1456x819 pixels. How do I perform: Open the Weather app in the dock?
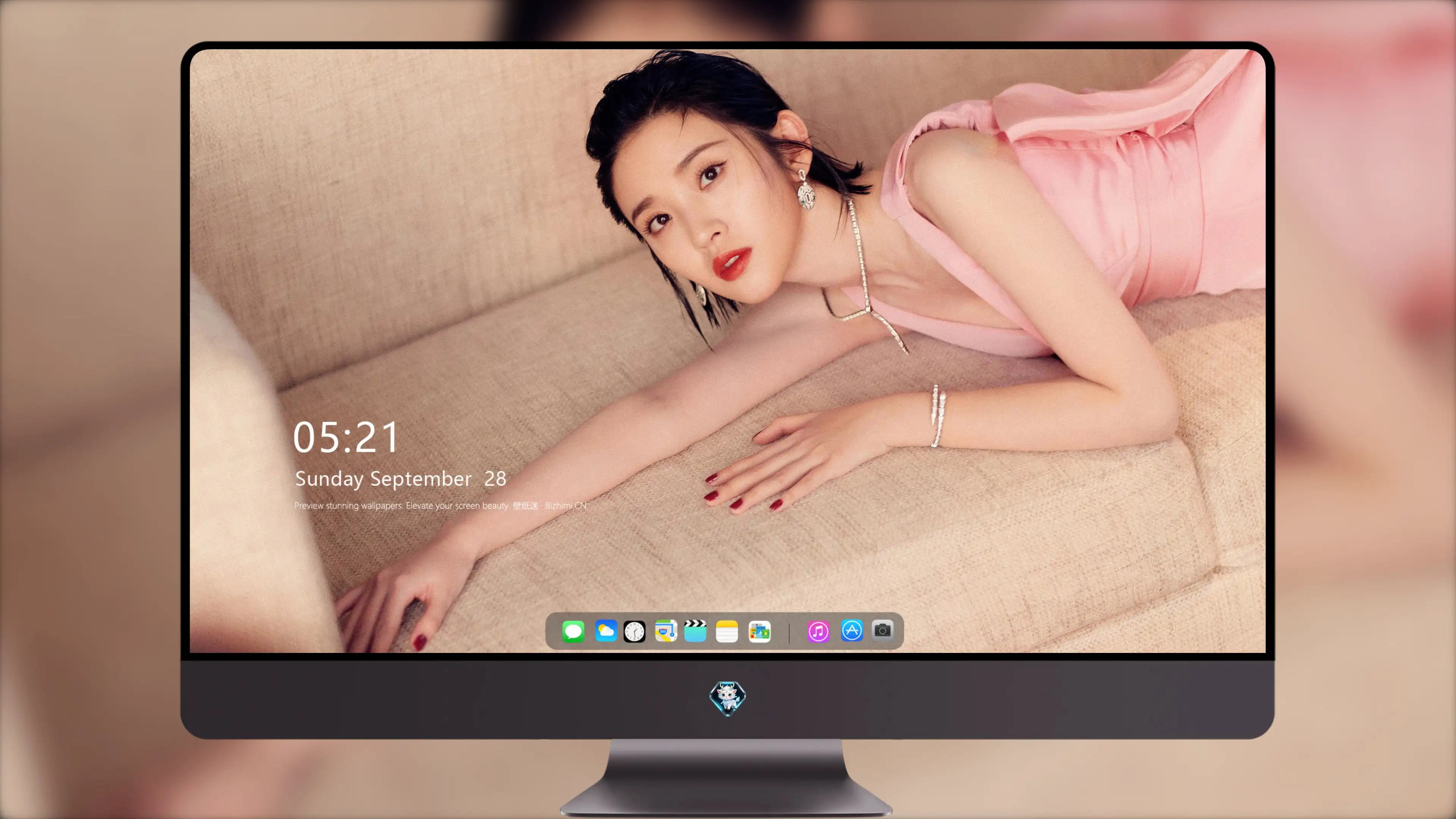point(606,631)
